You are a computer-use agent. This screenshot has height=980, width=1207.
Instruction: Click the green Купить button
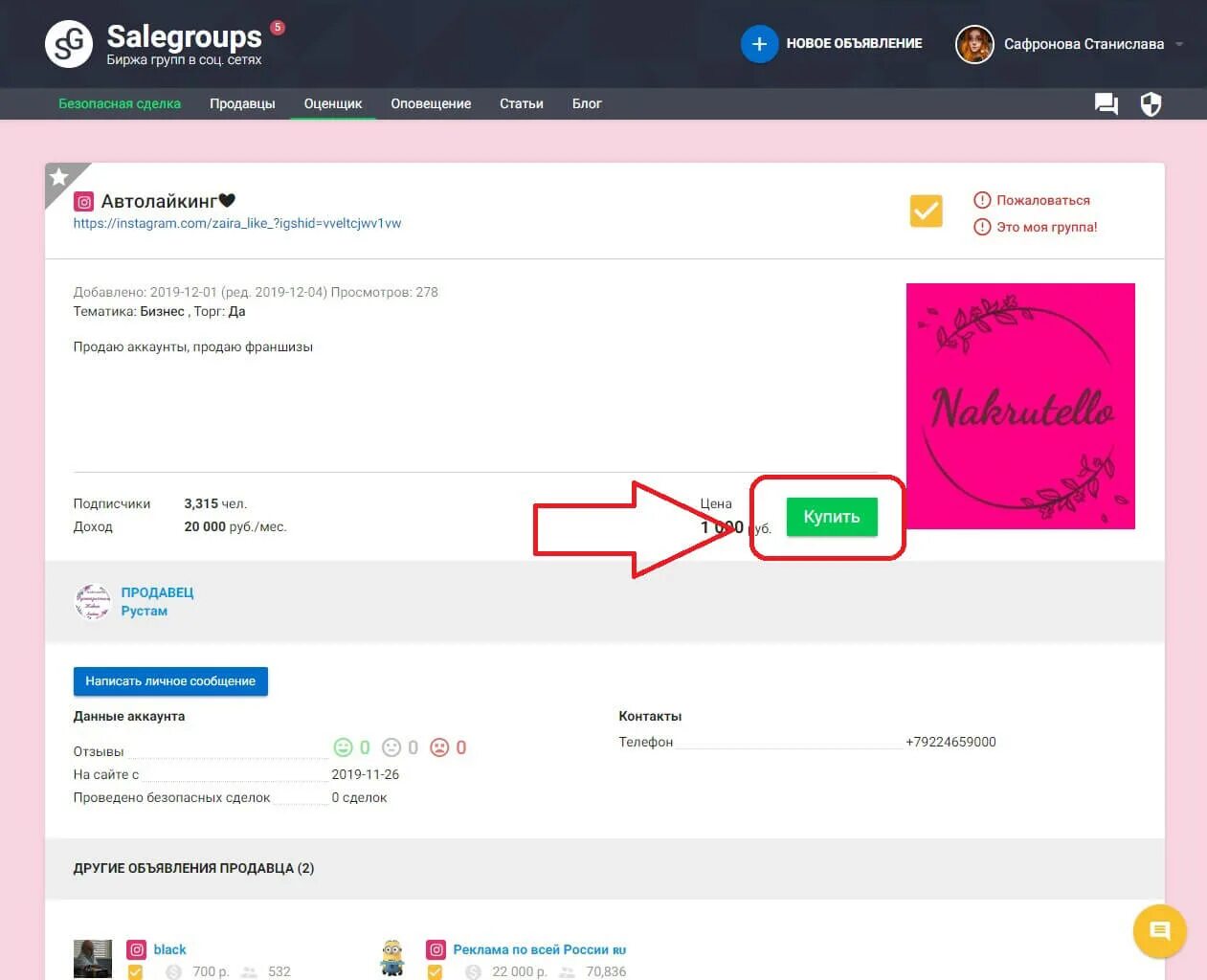832,517
